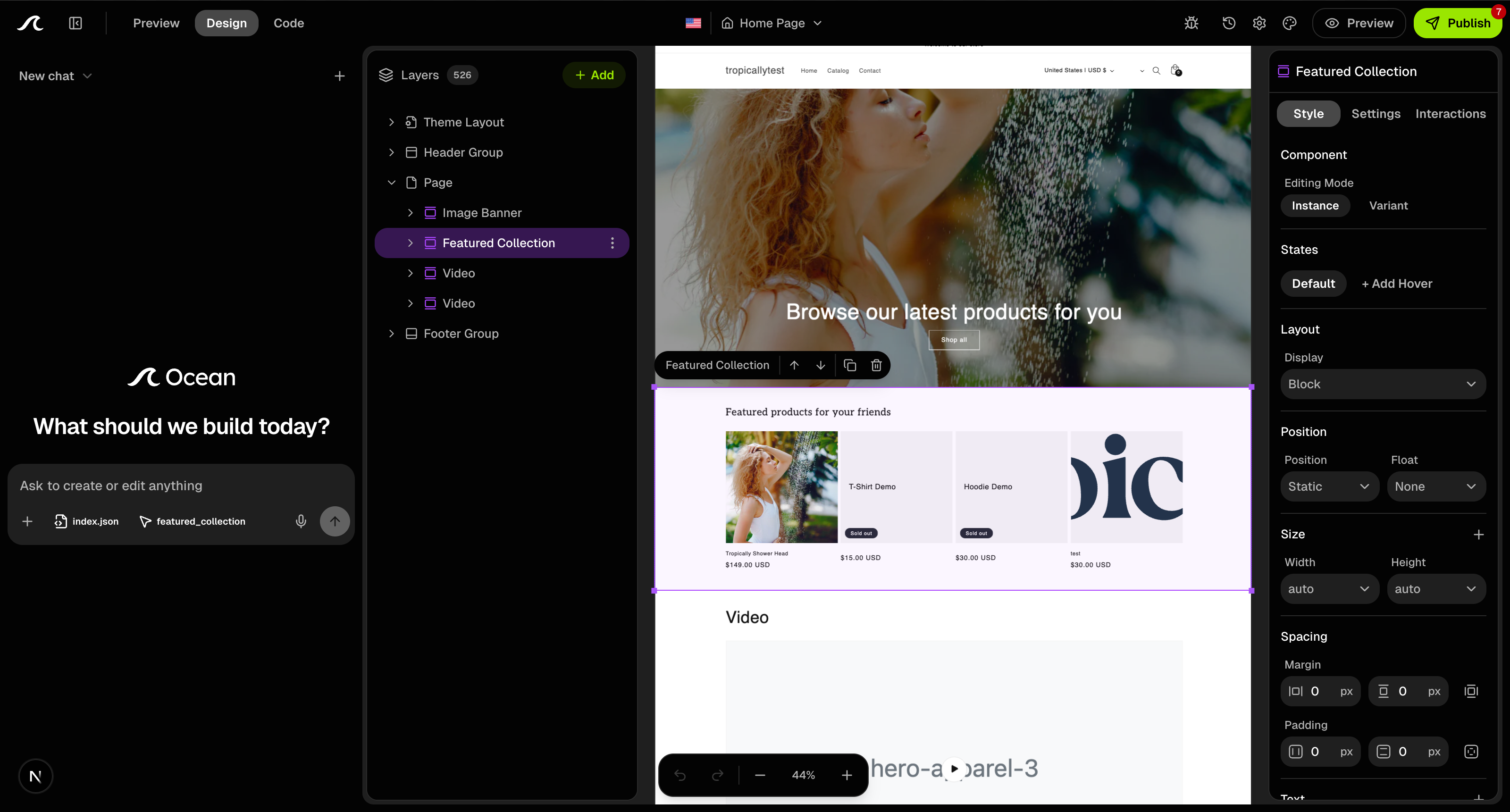This screenshot has width=1510, height=812.
Task: Expand the Footer Group layer
Action: (392, 333)
